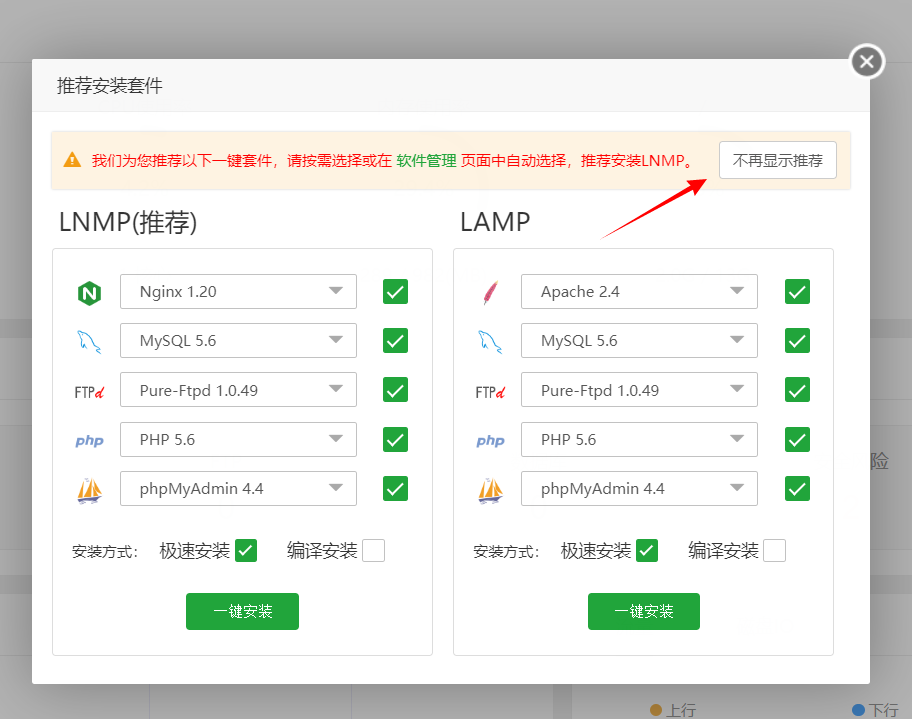Open phpMyAdmin 4.4 dropdown in LAMP

639,489
